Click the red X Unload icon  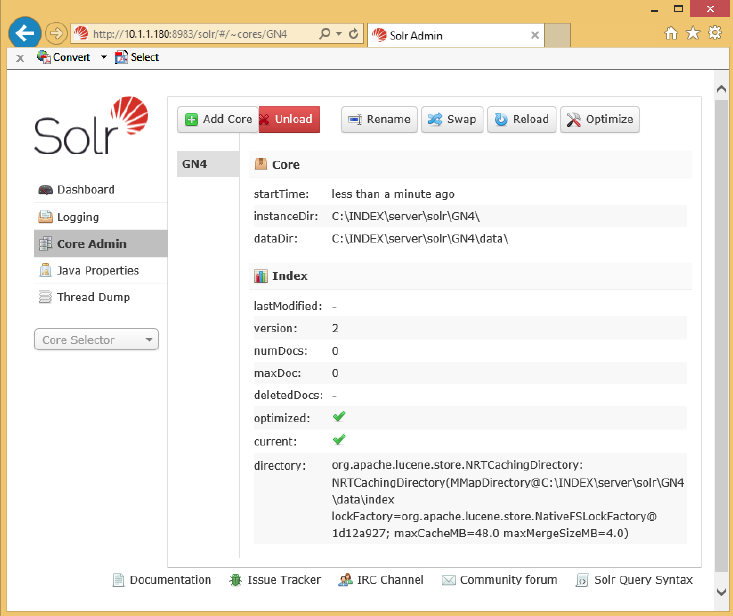264,120
